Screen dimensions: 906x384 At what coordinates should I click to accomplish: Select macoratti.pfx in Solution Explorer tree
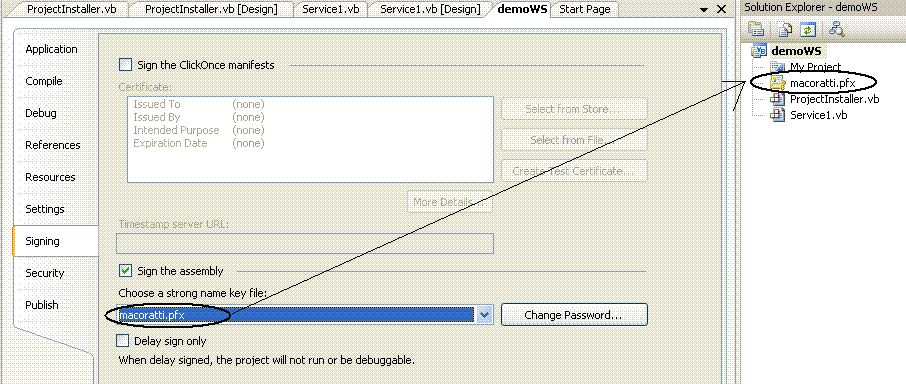point(822,83)
